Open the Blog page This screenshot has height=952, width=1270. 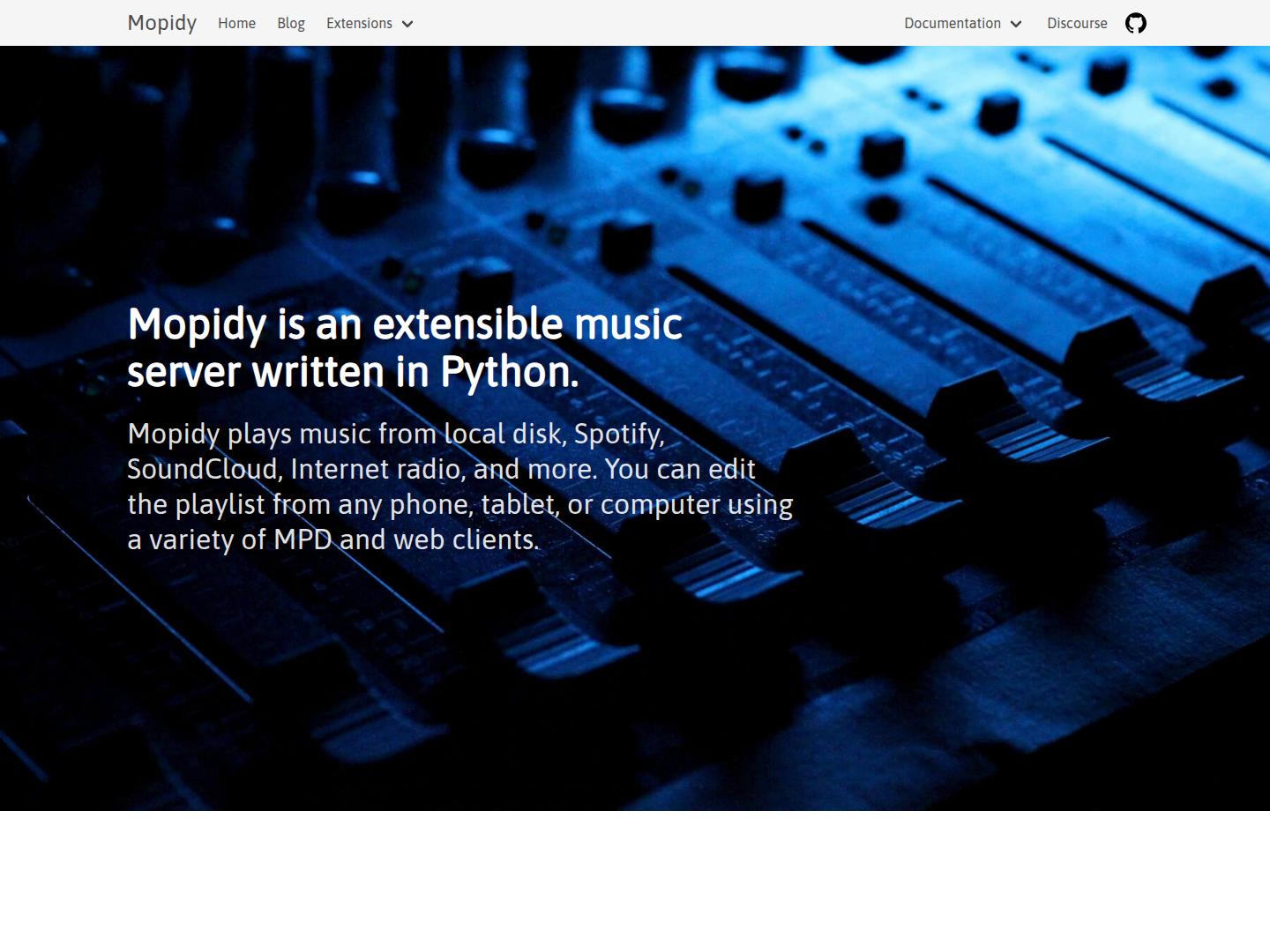pos(291,23)
